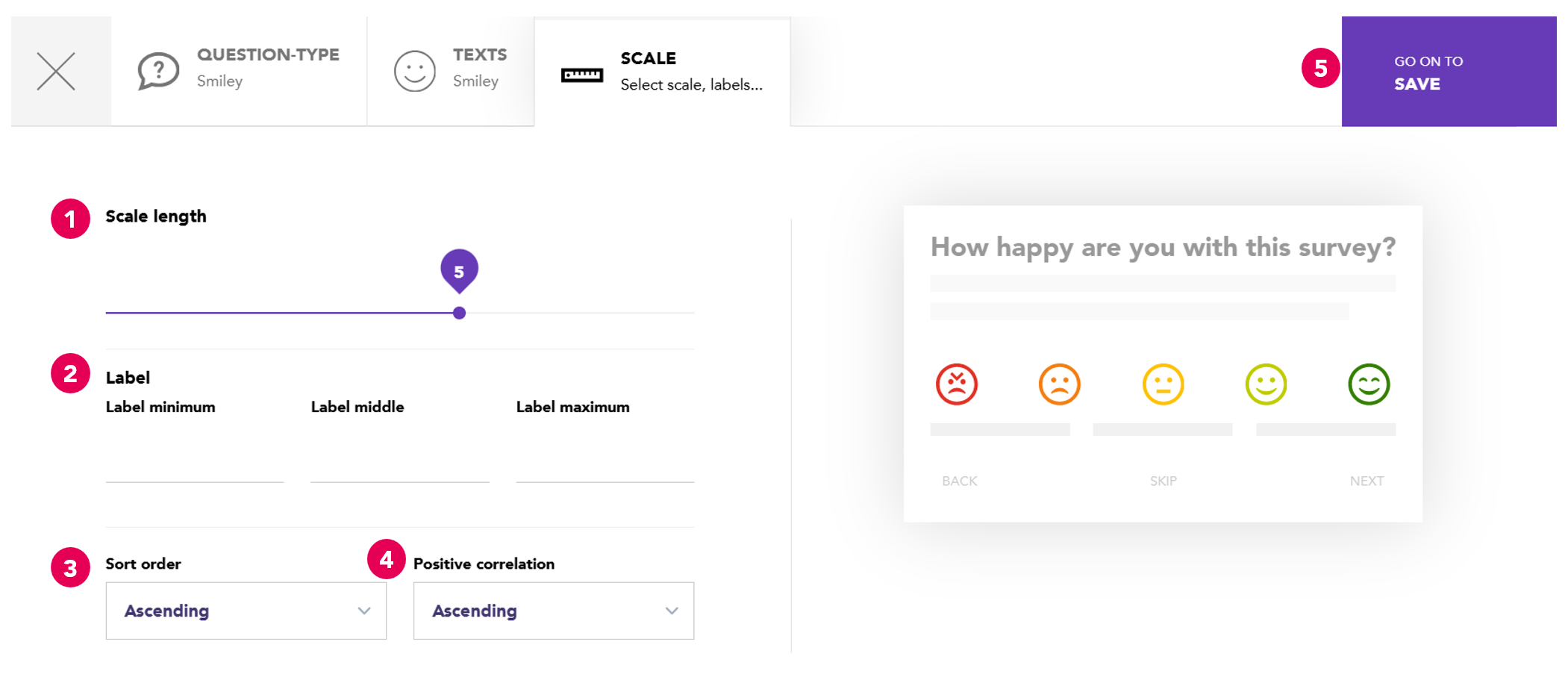Viewport: 1568px width, 674px height.
Task: Click the ruler icon in Scale tab
Action: (x=582, y=75)
